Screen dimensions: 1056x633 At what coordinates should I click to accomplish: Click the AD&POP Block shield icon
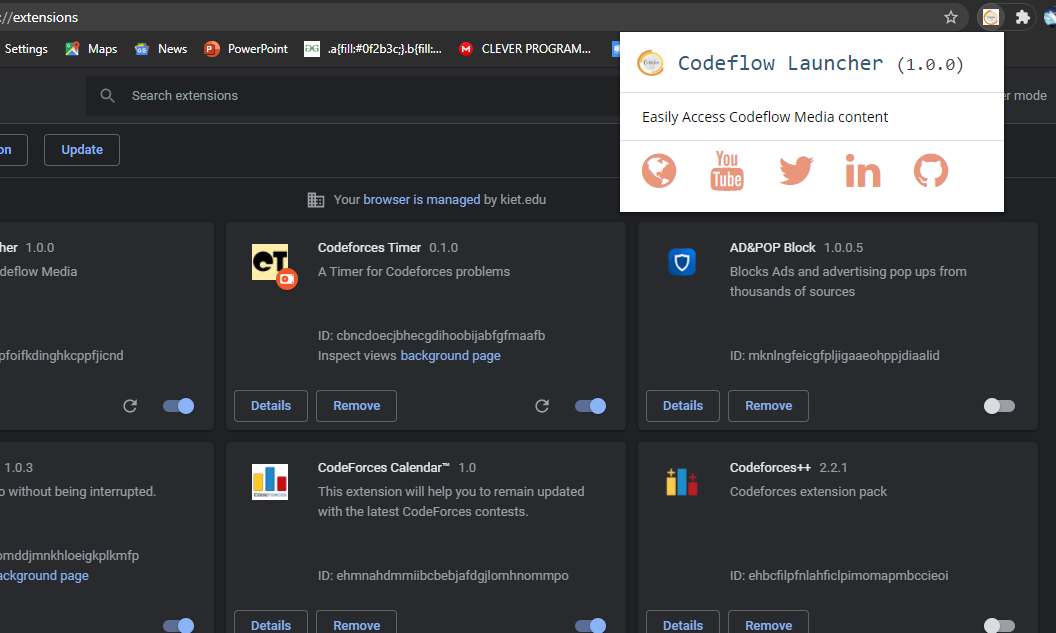[x=682, y=262]
